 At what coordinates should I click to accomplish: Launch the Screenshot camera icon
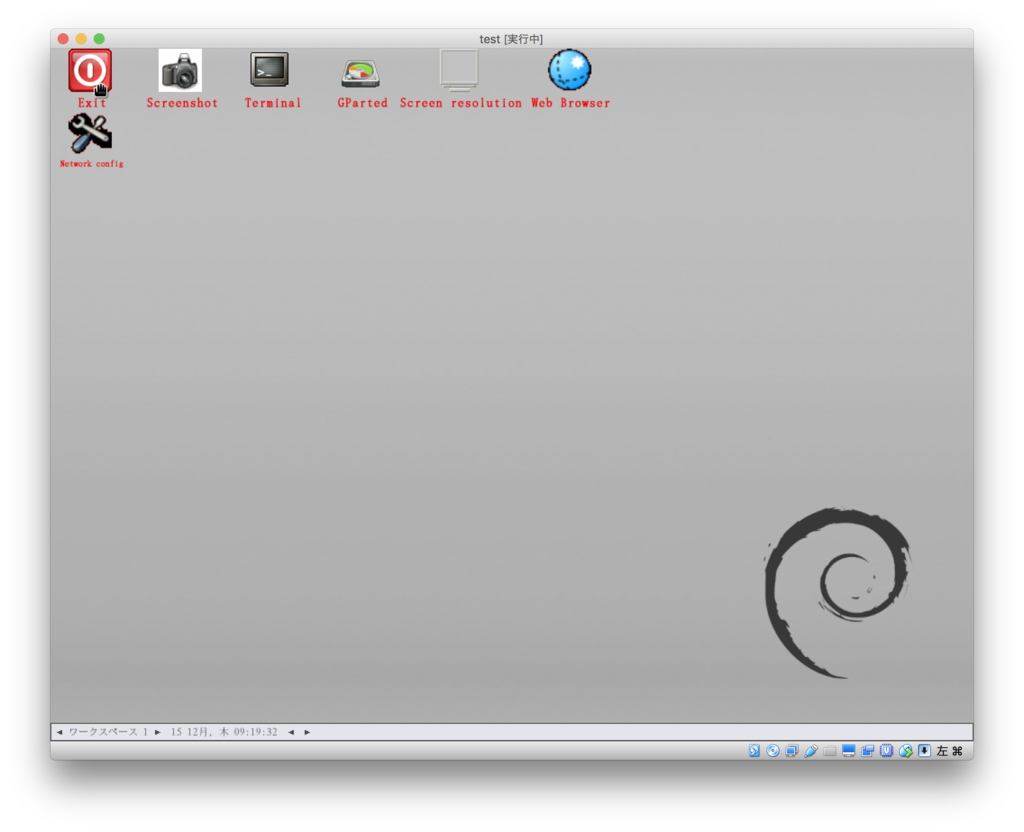180,71
